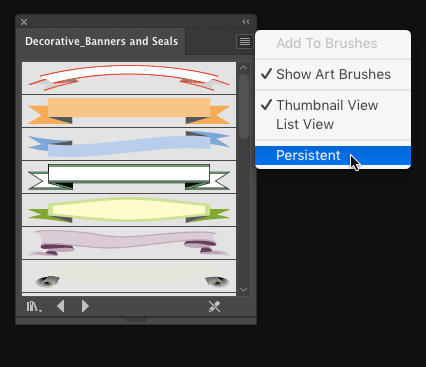Open the Brush Libraries menu icon
Screen dimensions: 426x367
(x=34, y=306)
